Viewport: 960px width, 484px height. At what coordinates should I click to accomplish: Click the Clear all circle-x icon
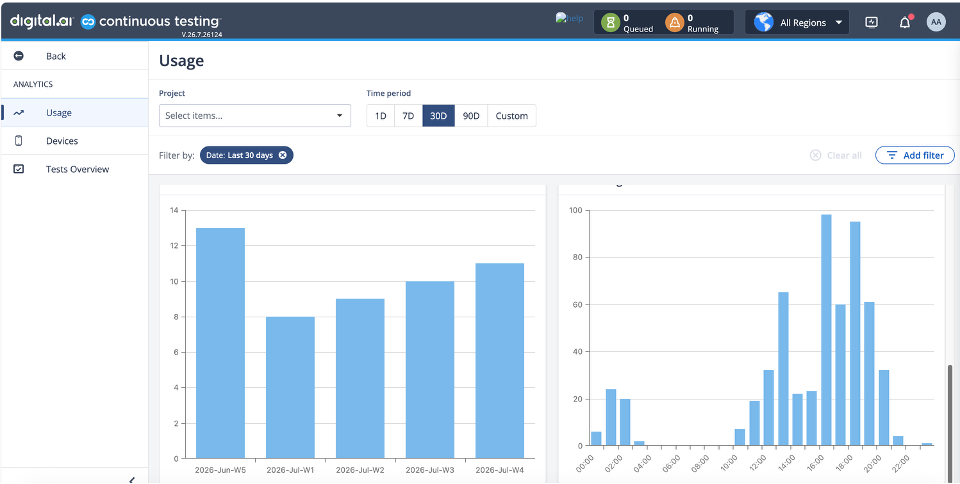click(816, 155)
